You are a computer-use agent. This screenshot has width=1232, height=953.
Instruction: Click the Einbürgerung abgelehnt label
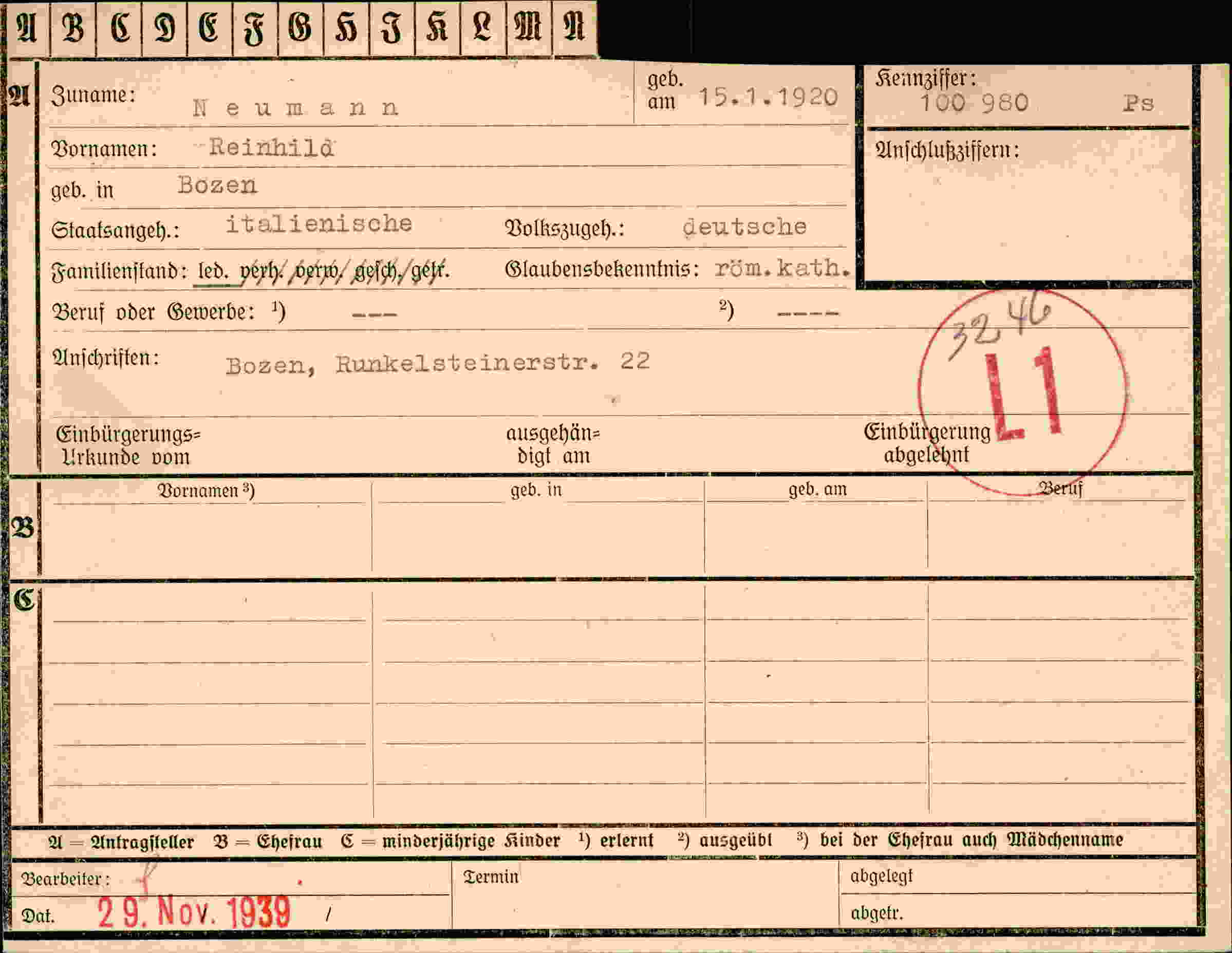(927, 443)
